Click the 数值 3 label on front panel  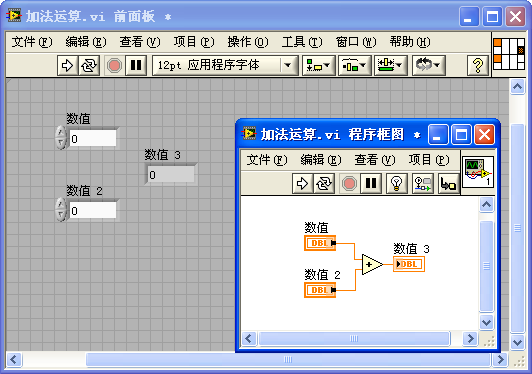click(163, 155)
